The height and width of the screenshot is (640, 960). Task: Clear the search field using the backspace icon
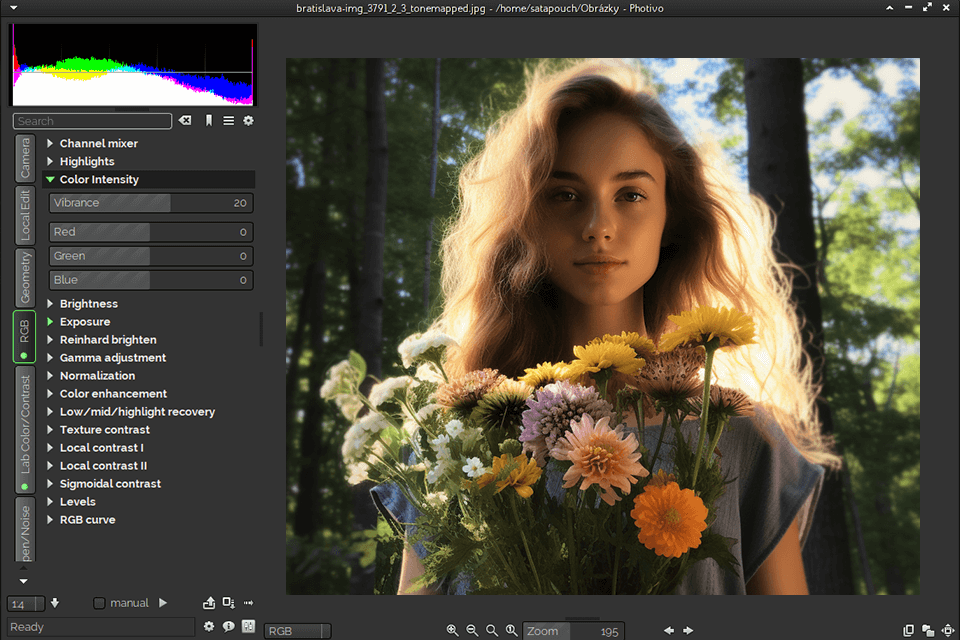pyautogui.click(x=184, y=121)
